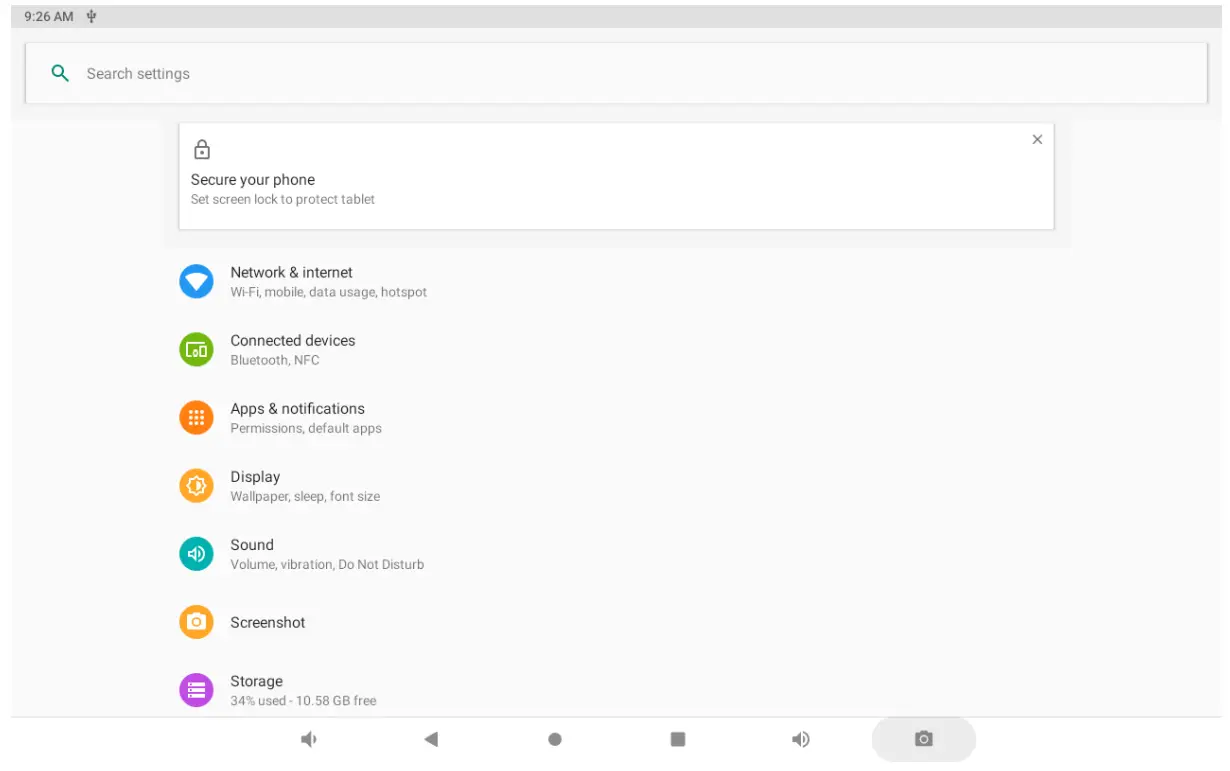The height and width of the screenshot is (771, 1230).
Task: Tap the orange Apps & notifications icon
Action: click(196, 418)
